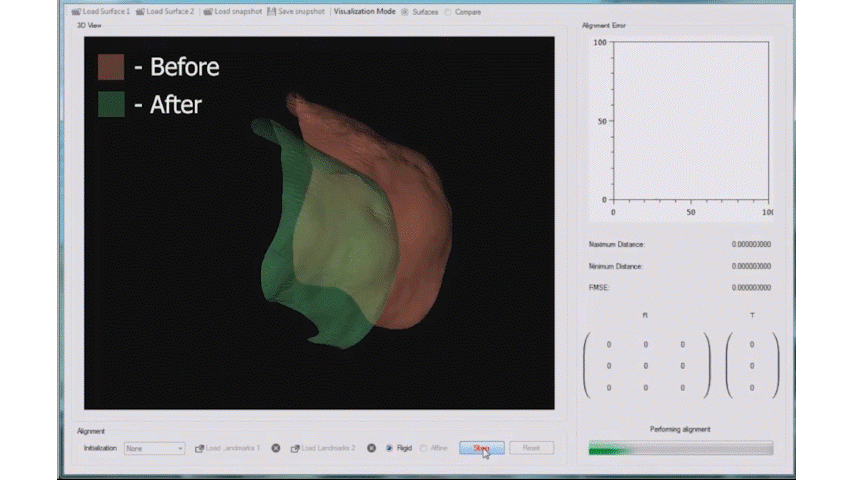Click the Minimum Distance label

(615, 266)
